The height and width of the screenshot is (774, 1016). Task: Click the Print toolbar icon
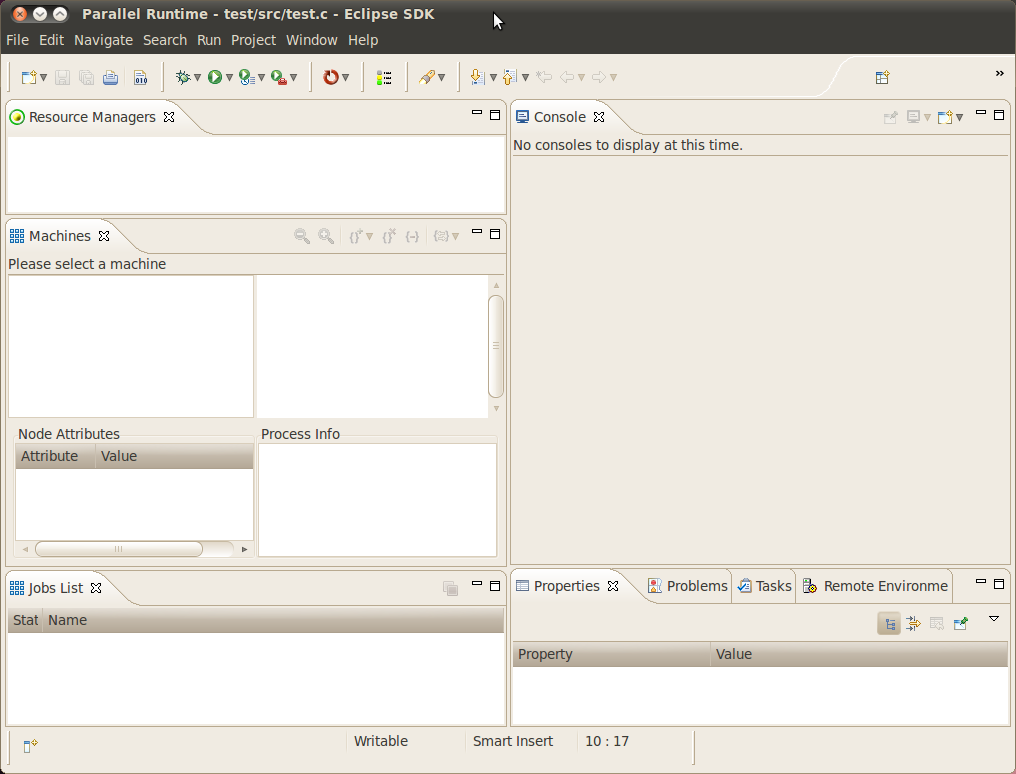coord(110,78)
